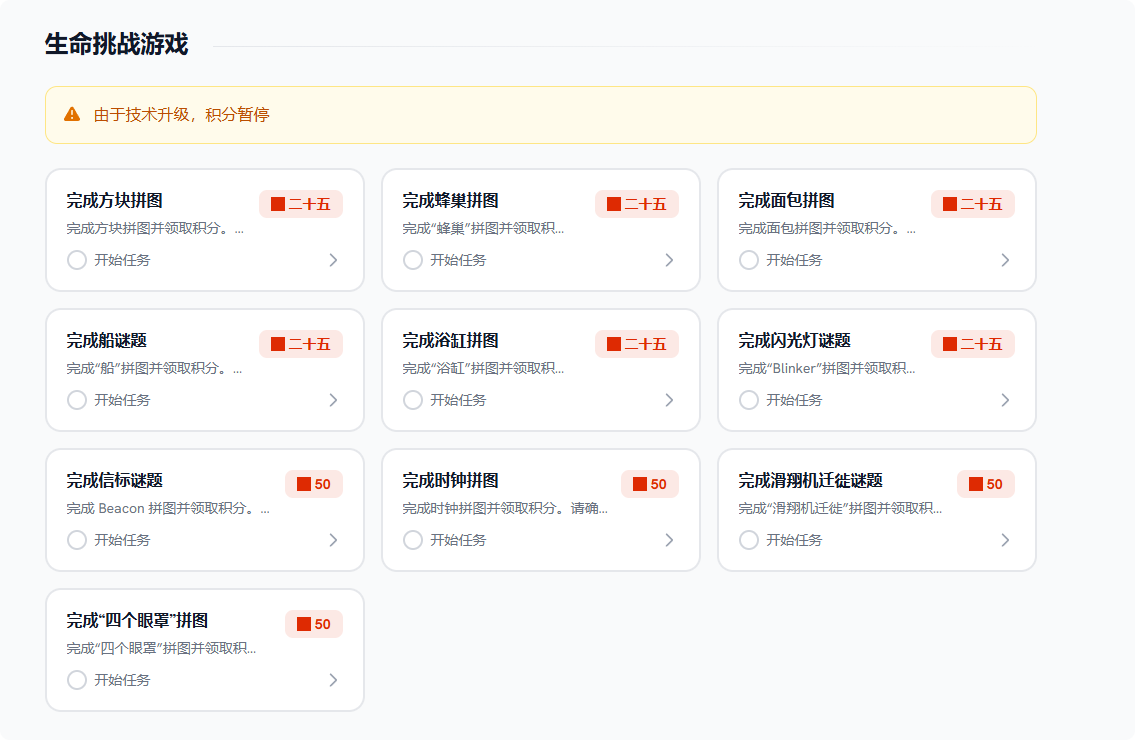Click description 完成“Blinker”拼图并领取积…
This screenshot has width=1135, height=740.
point(827,368)
